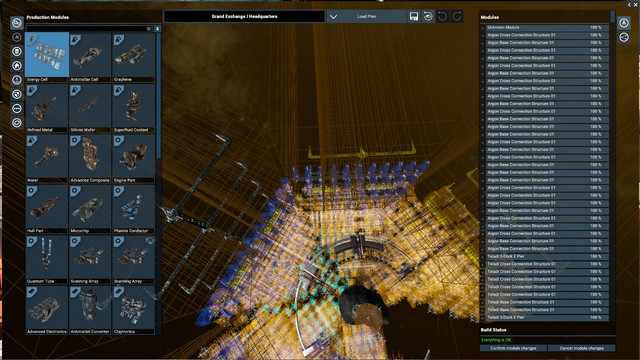Screen dimensions: 640x360
Task: Undo the last module change
Action: pyautogui.click(x=442, y=16)
